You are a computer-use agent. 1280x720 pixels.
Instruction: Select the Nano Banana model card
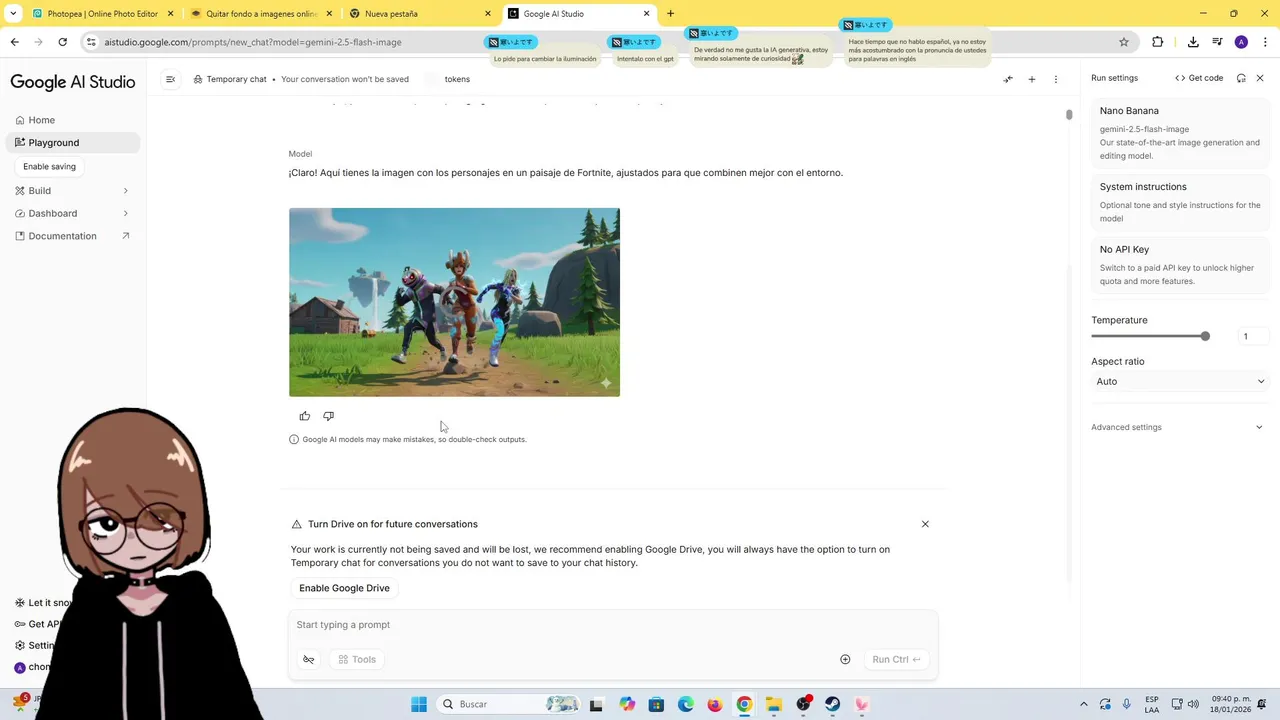pyautogui.click(x=1180, y=133)
